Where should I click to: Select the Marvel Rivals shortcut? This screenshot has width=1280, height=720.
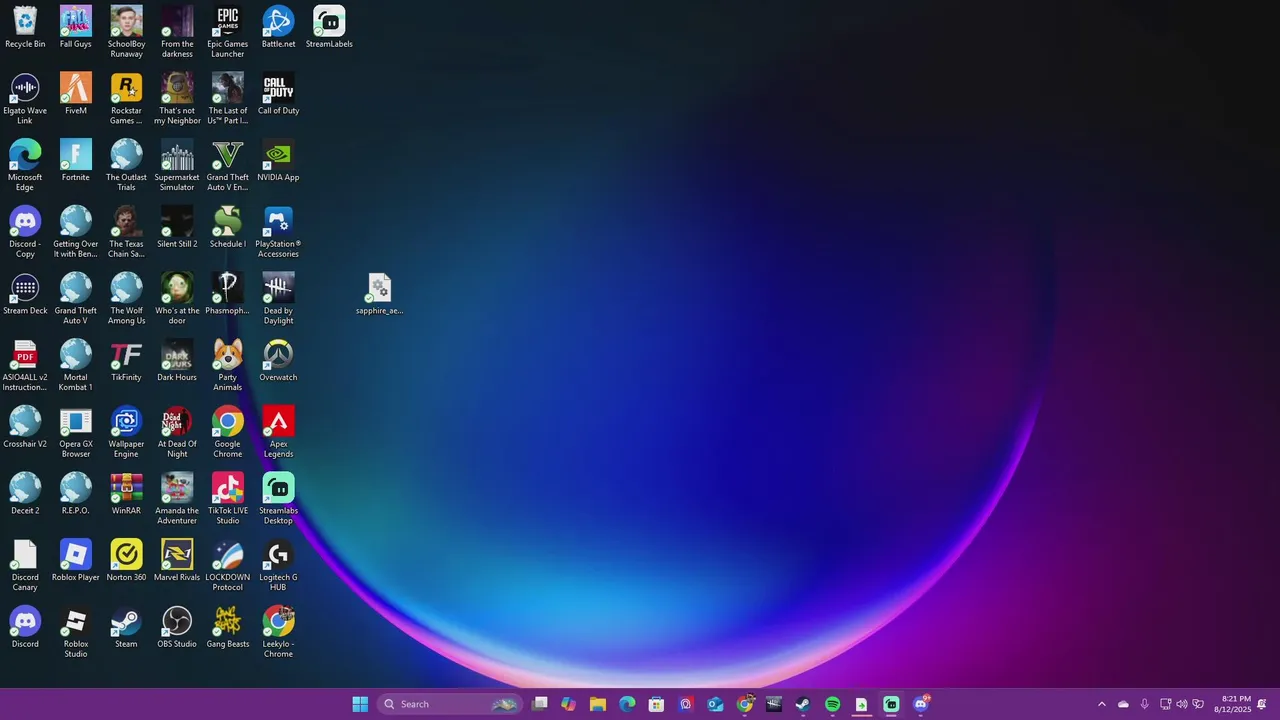177,561
